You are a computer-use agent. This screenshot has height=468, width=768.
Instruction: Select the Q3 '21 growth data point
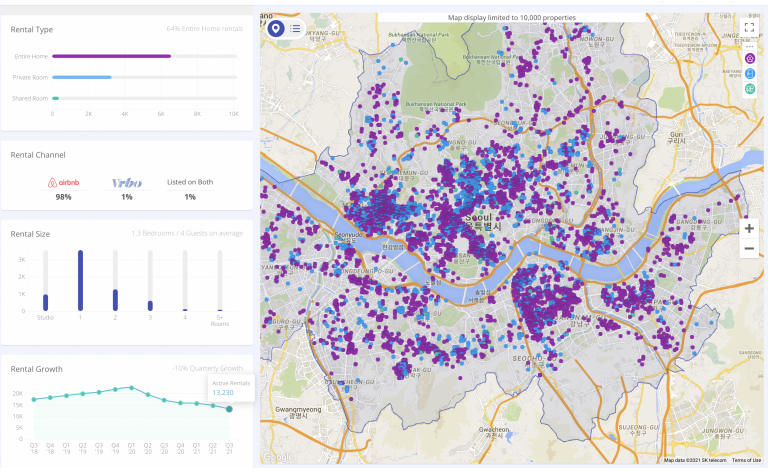pyautogui.click(x=229, y=409)
